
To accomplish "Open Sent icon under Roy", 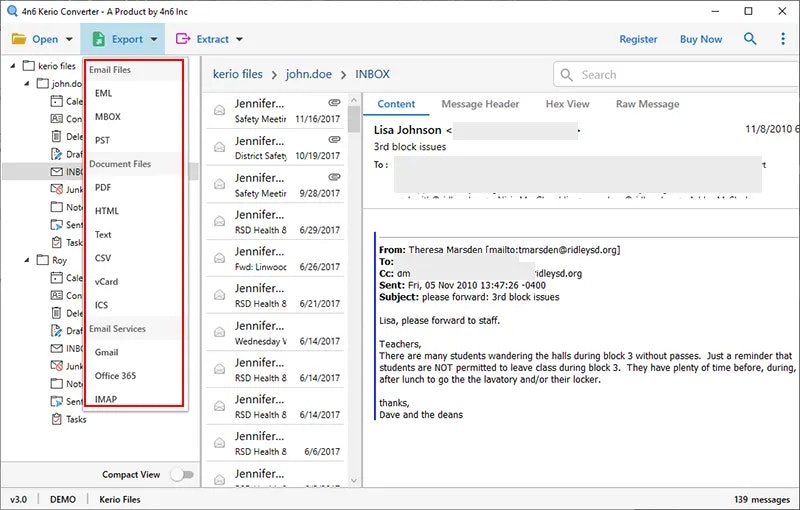I will [56, 401].
